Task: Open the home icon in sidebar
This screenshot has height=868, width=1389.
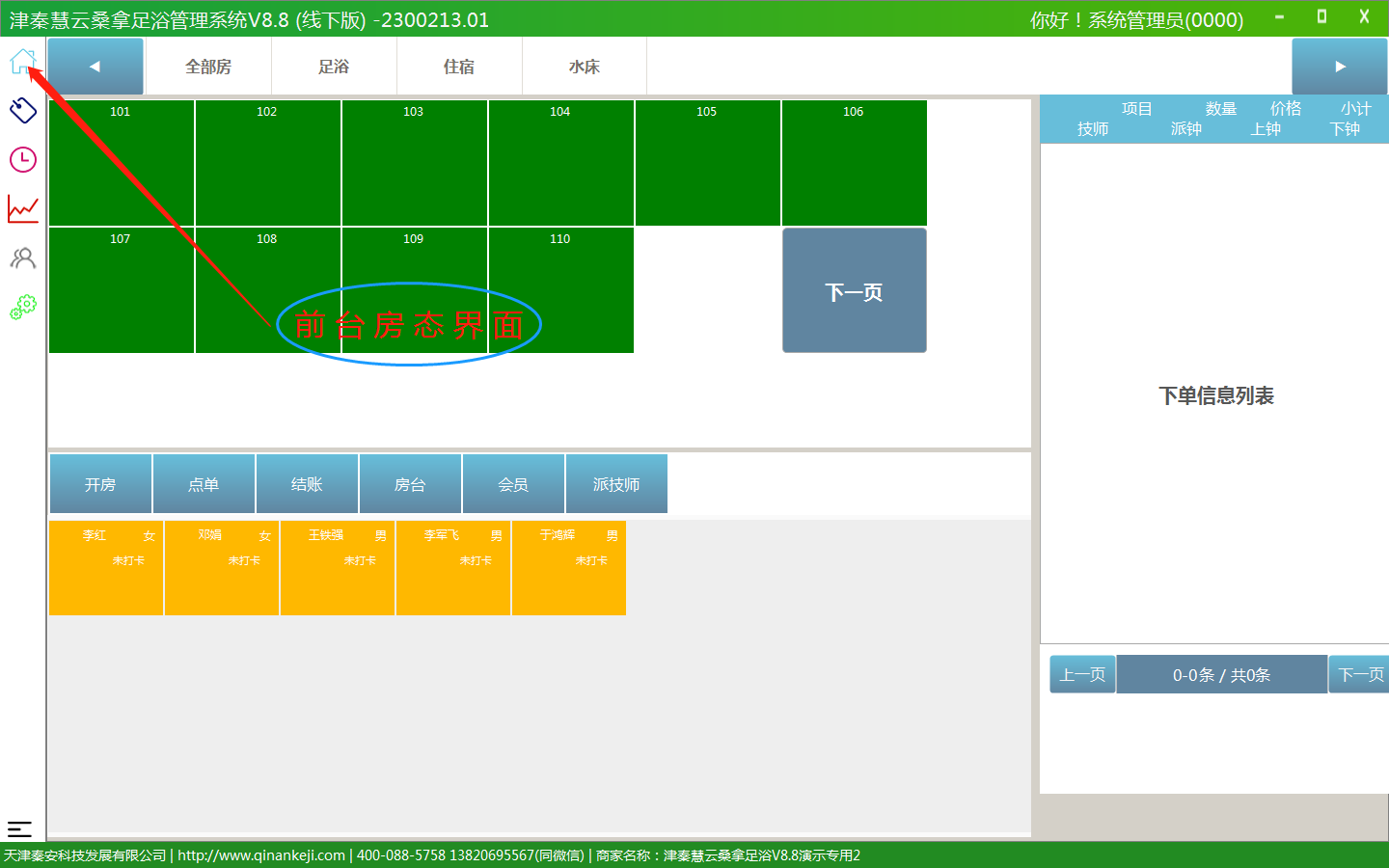Action: tap(22, 62)
